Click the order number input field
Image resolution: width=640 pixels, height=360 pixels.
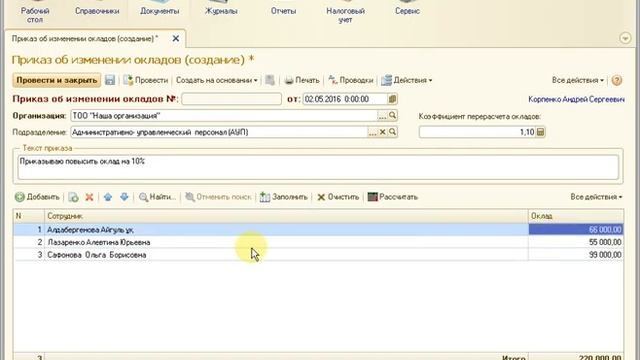pos(231,99)
